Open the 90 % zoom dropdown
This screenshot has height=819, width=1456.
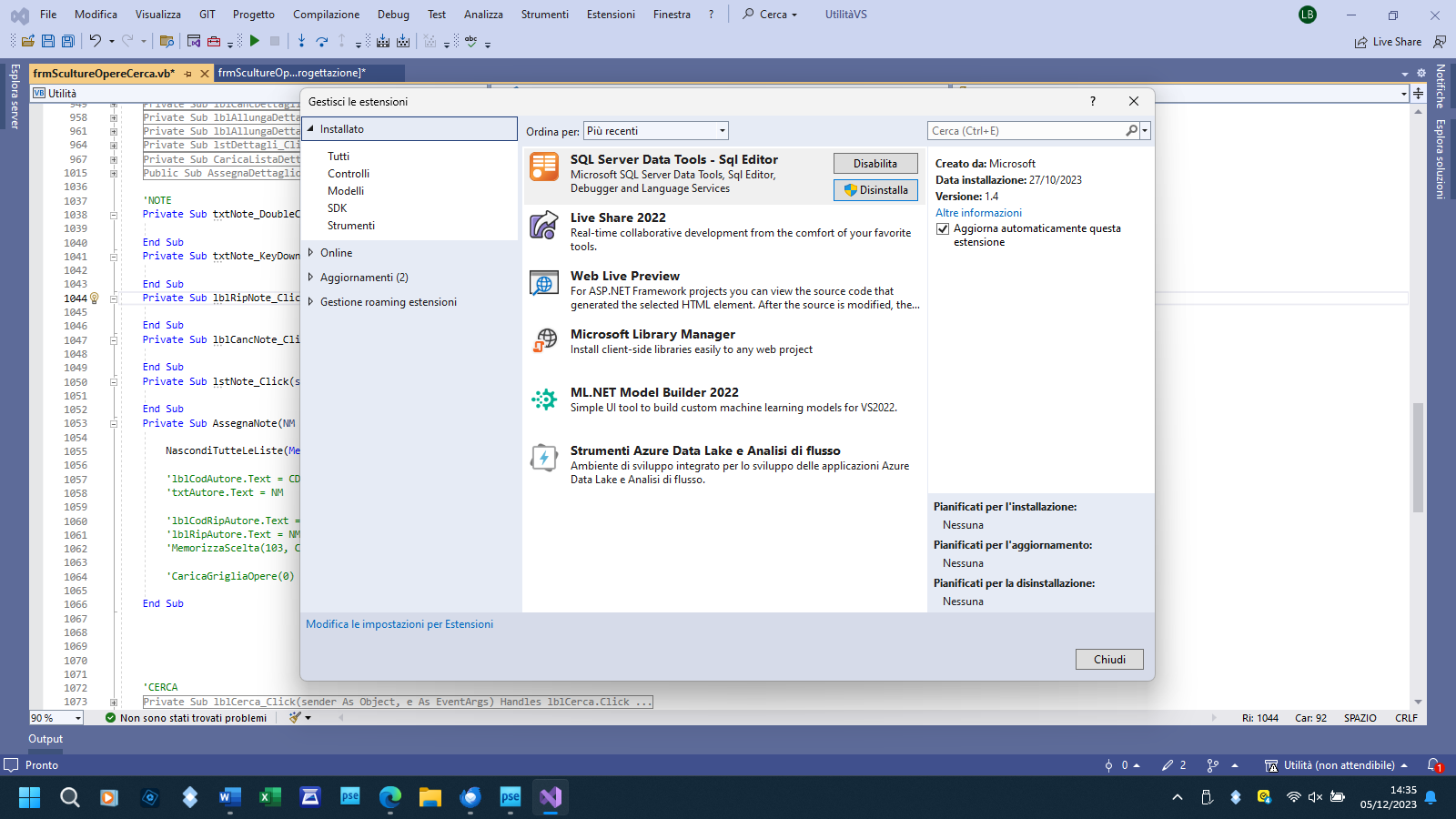coord(56,718)
